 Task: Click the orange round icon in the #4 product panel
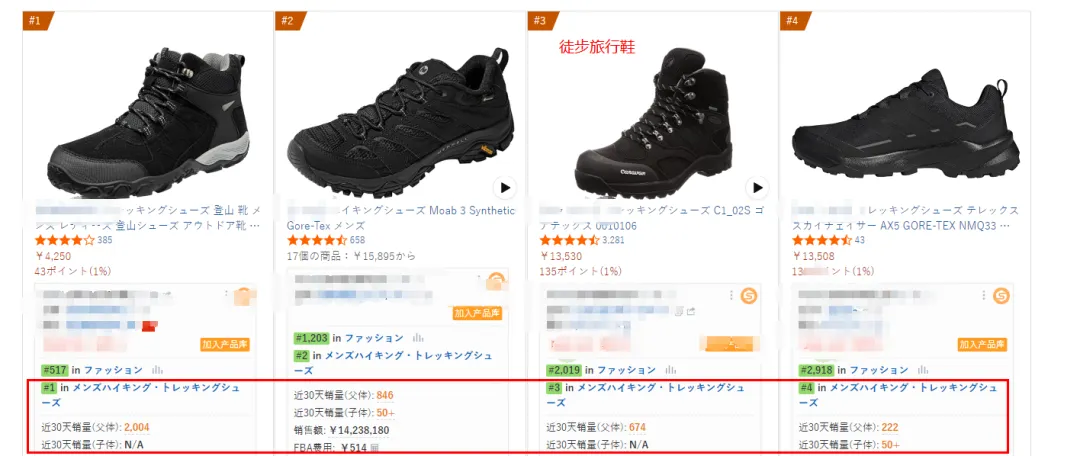click(1001, 296)
